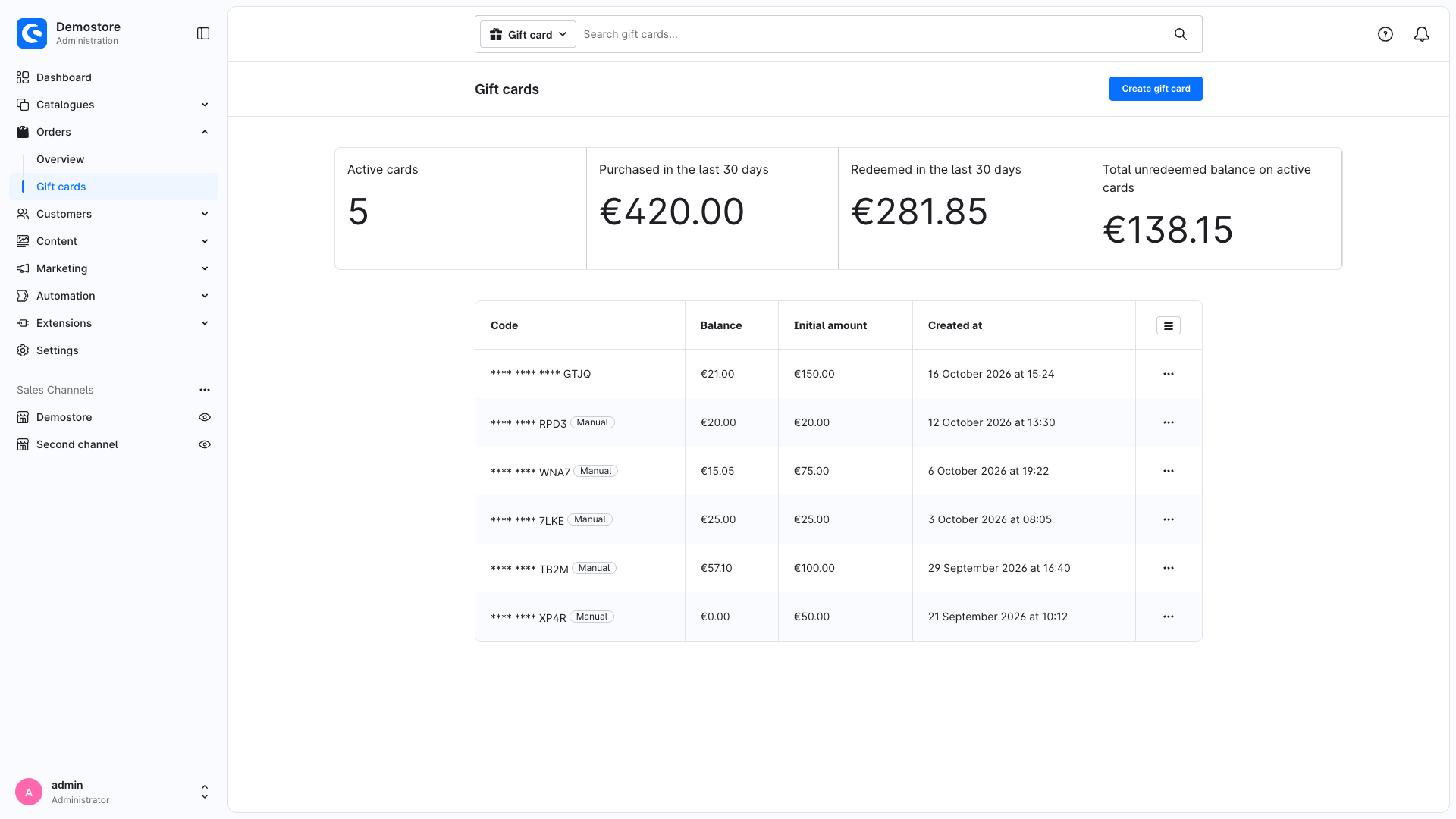Image resolution: width=1456 pixels, height=819 pixels.
Task: Open actions menu for WNA7 row
Action: 1169,471
